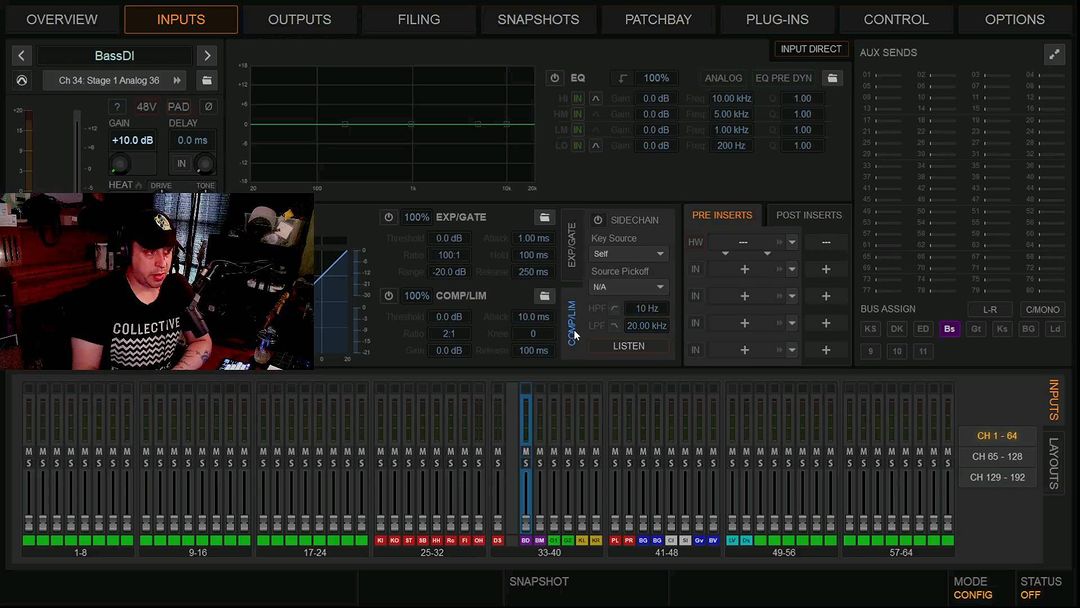Expand the Aux Sends panel
Image resolution: width=1080 pixels, height=608 pixels.
pos(1054,55)
